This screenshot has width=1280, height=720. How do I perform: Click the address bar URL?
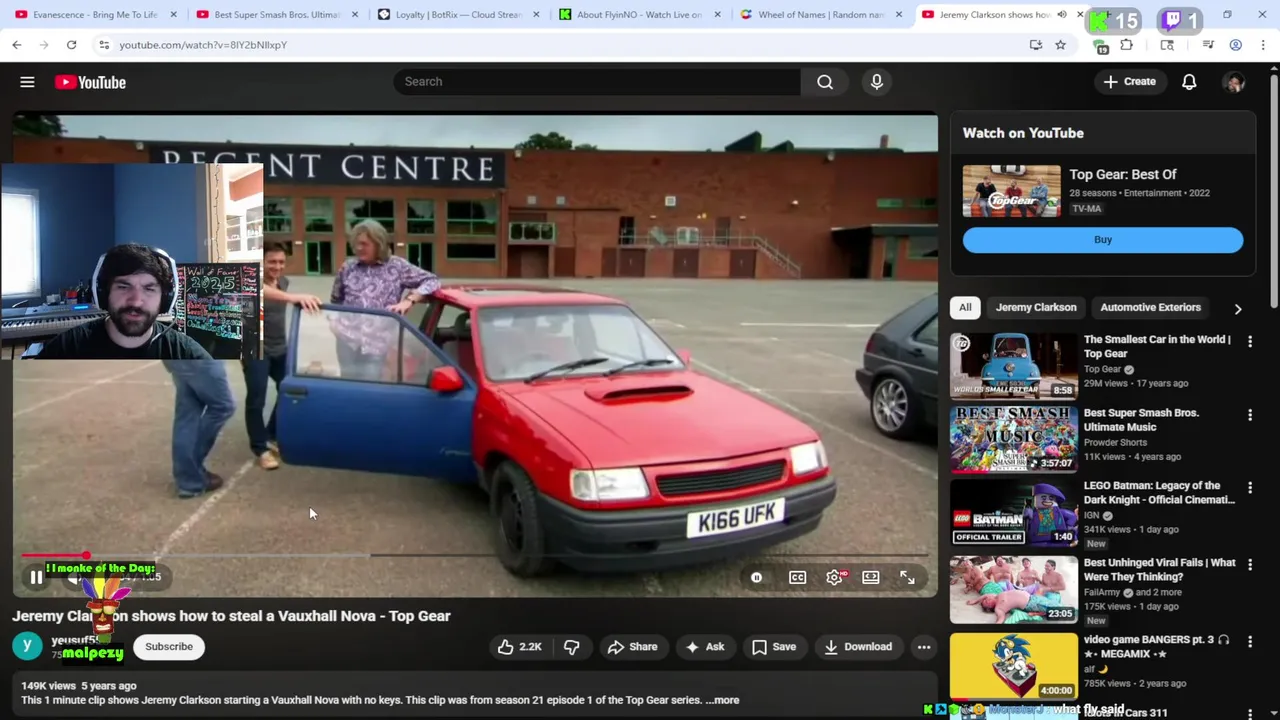203,45
